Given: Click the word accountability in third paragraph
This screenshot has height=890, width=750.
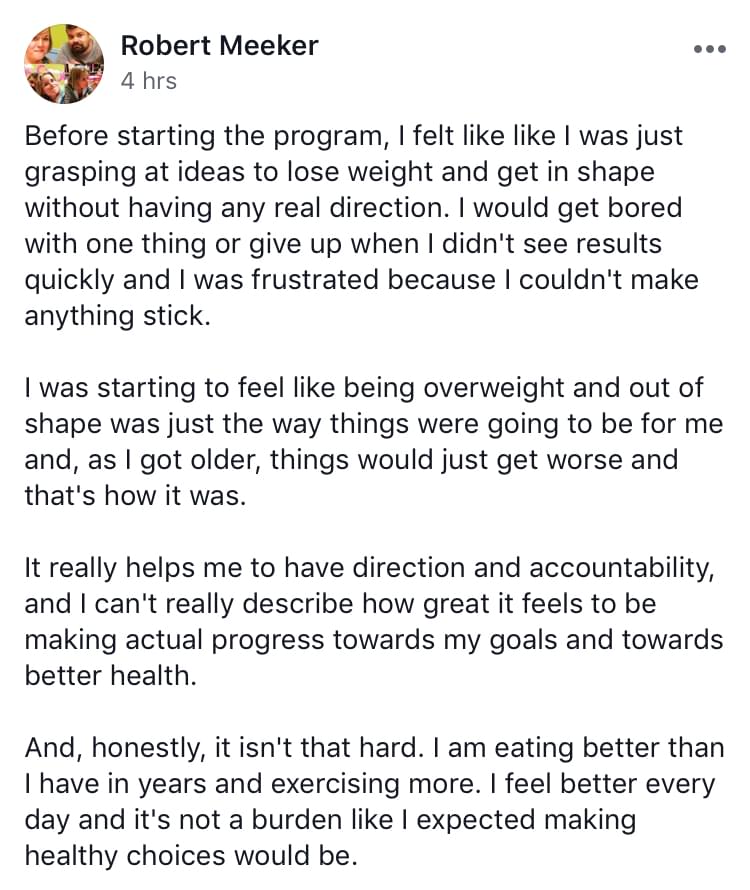Looking at the screenshot, I should point(621,568).
